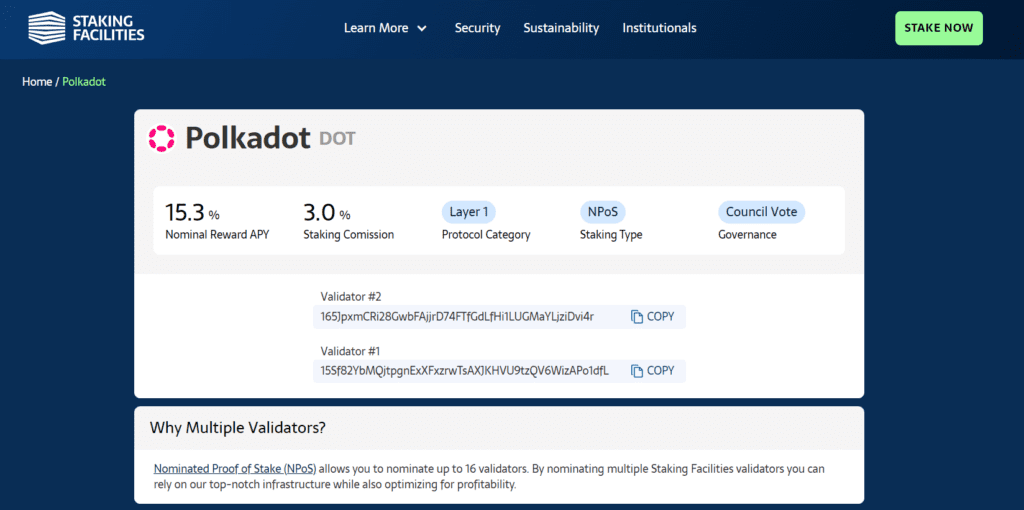Copy the Validator #1 address
1024x510 pixels.
(x=652, y=371)
